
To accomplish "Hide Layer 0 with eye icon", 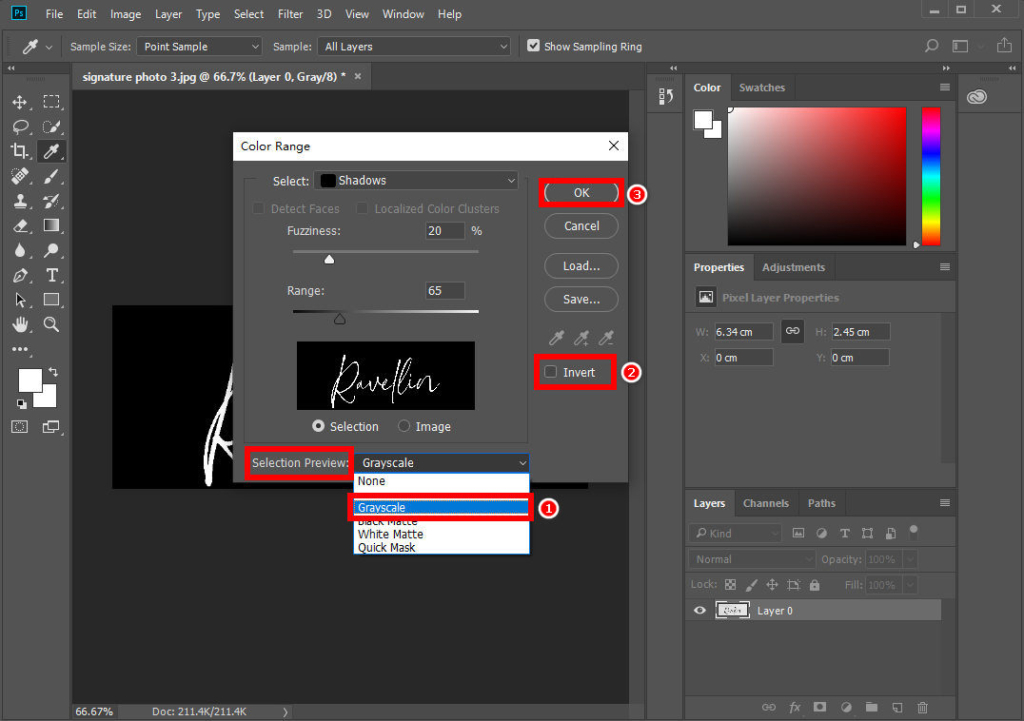I will click(x=700, y=610).
